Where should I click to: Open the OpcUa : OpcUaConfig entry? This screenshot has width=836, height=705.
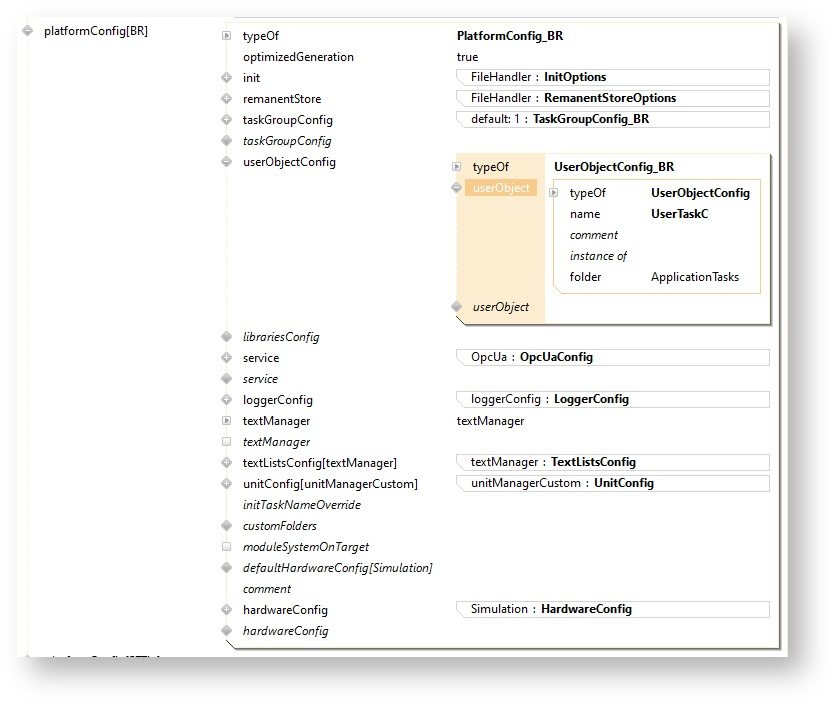point(612,358)
